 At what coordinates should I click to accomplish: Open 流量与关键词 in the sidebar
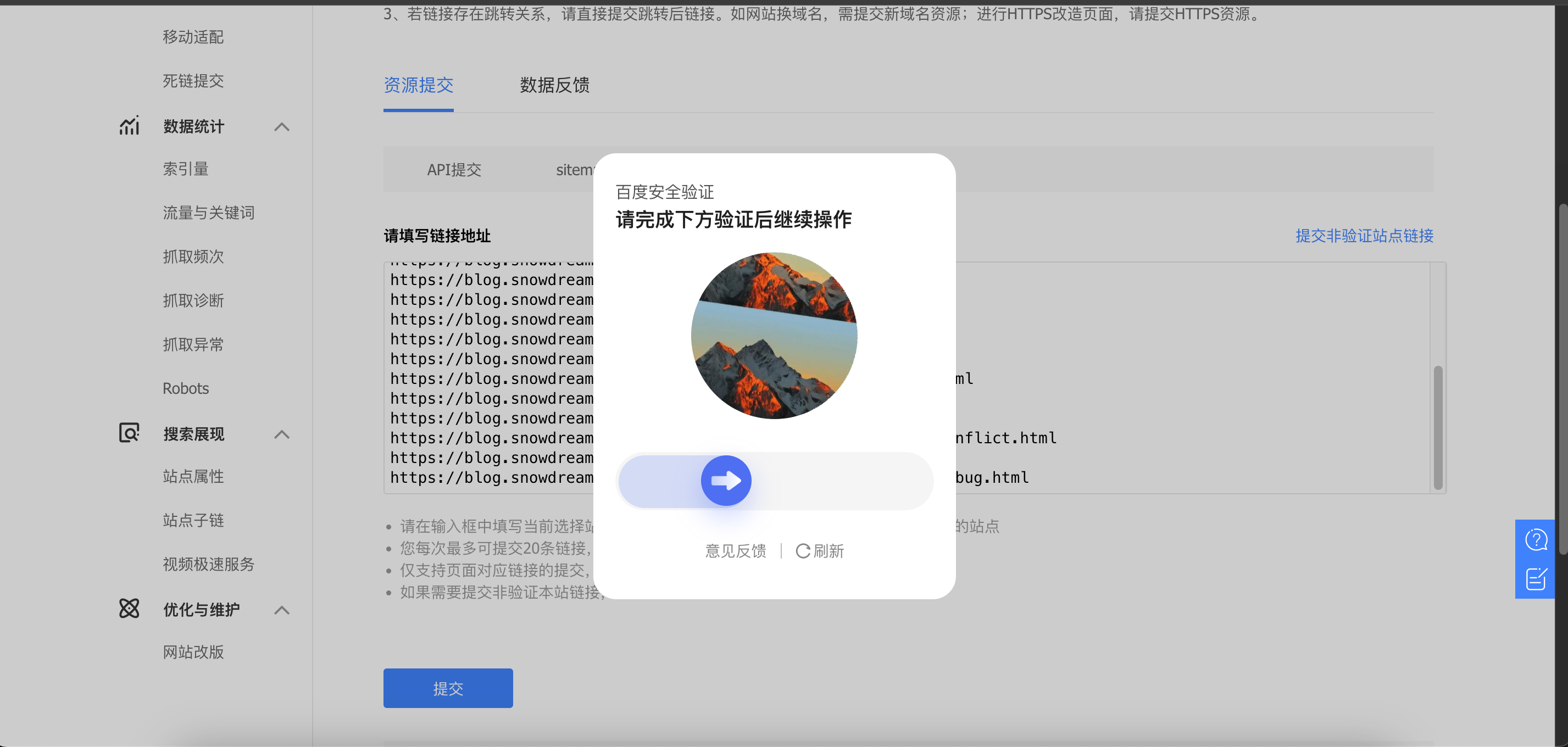tap(208, 213)
